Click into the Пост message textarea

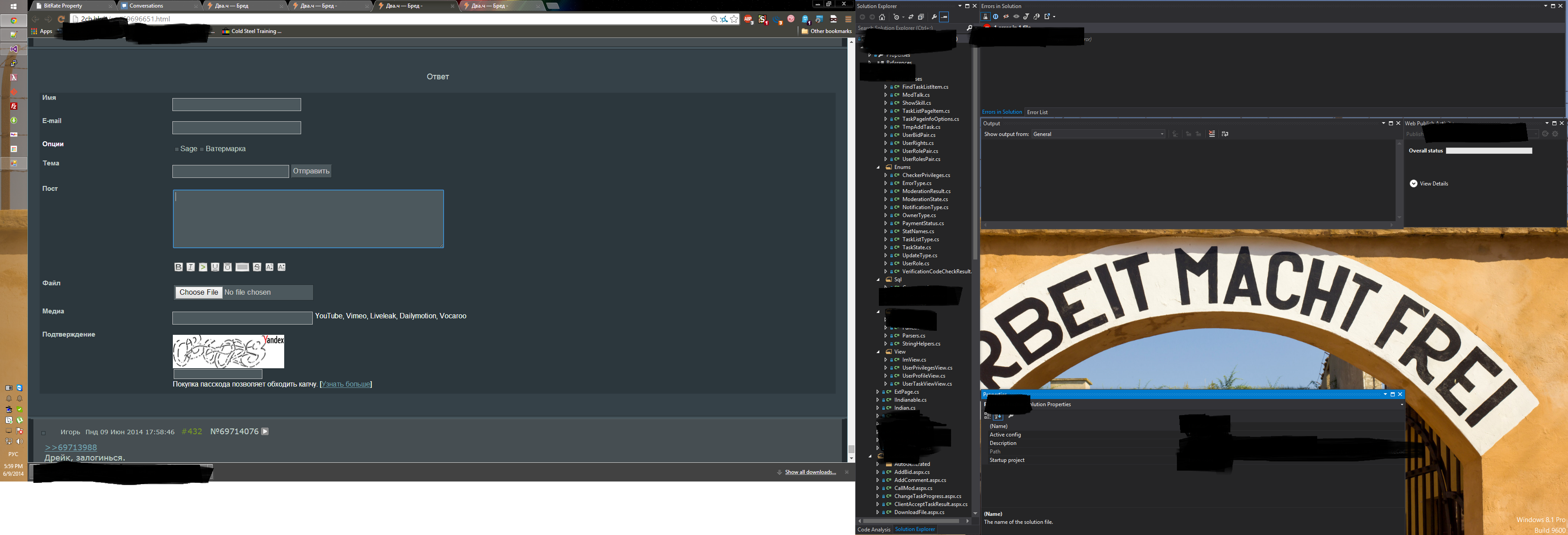[x=309, y=219]
